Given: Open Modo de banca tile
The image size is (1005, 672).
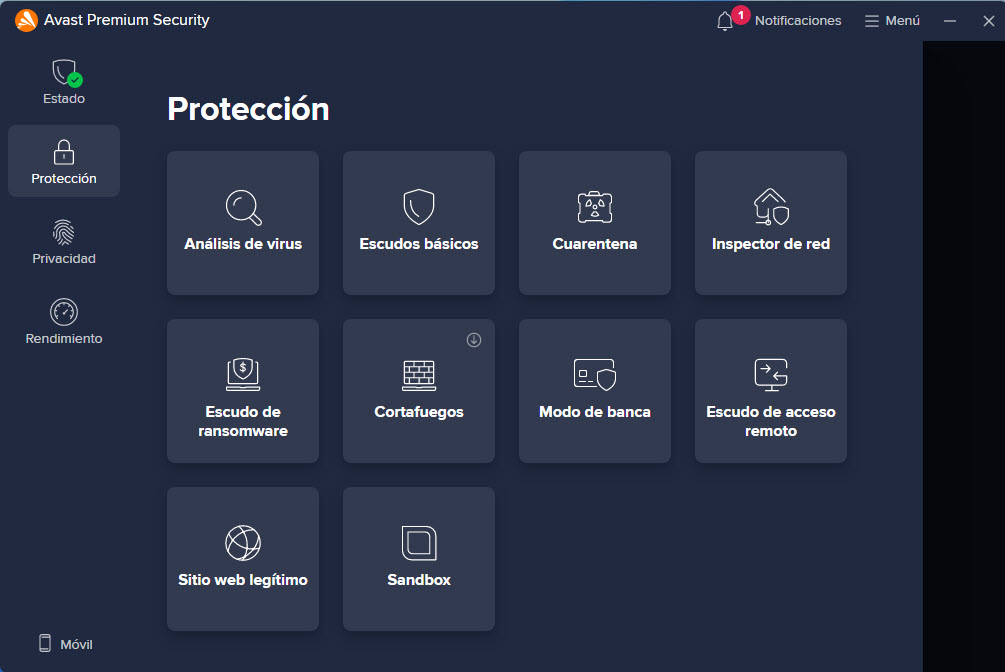Looking at the screenshot, I should pyautogui.click(x=595, y=391).
